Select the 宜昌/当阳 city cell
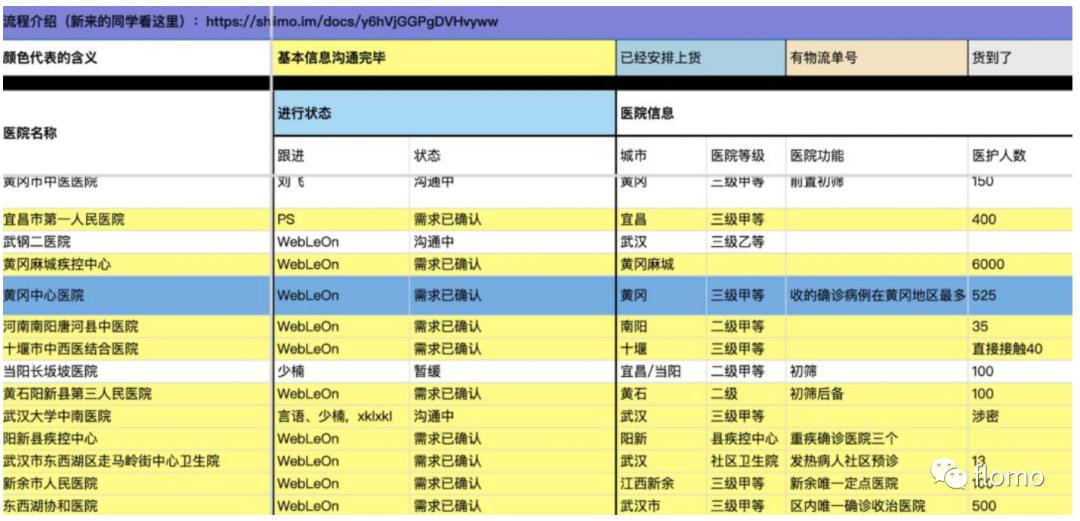 661,371
